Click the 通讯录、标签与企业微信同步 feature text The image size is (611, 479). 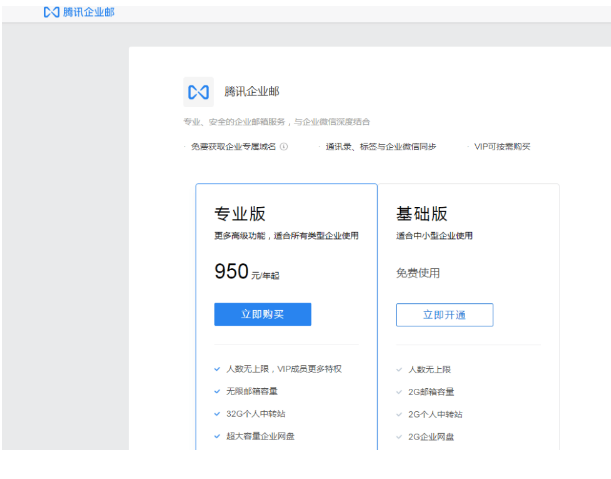click(x=380, y=146)
